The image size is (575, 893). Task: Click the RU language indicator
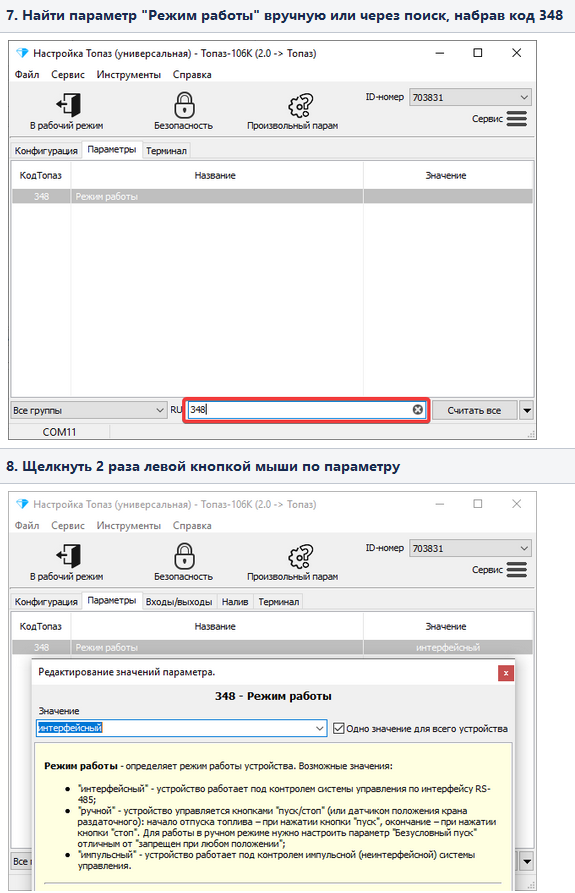(x=176, y=409)
